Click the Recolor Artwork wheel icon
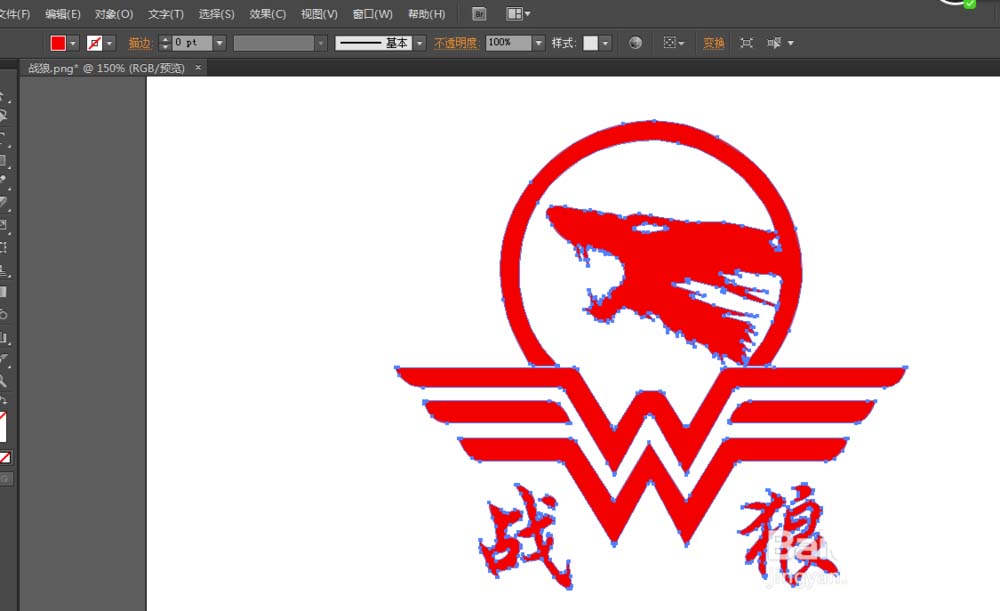Image resolution: width=1000 pixels, height=611 pixels. (635, 43)
